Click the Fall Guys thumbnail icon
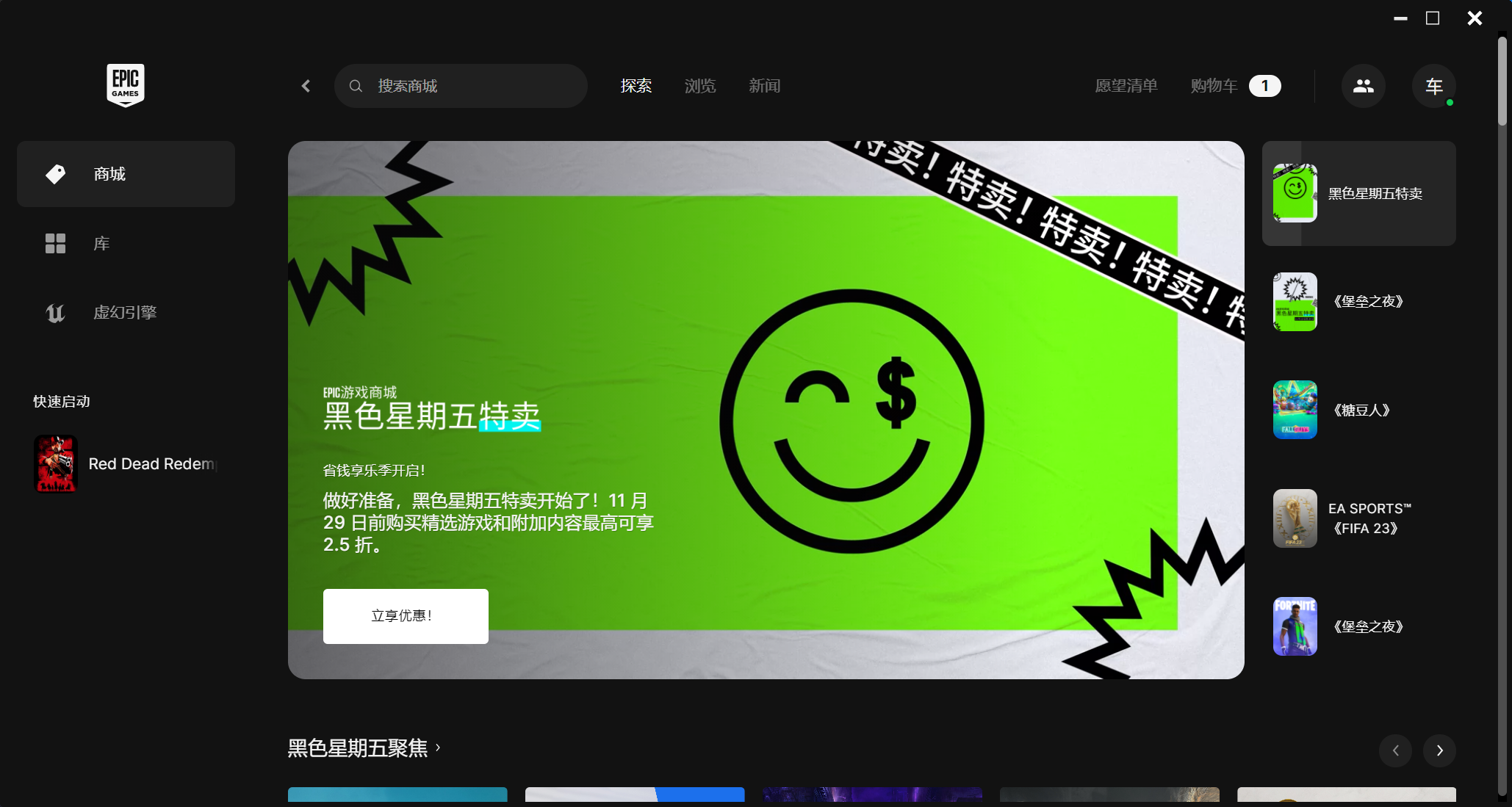 [x=1295, y=410]
